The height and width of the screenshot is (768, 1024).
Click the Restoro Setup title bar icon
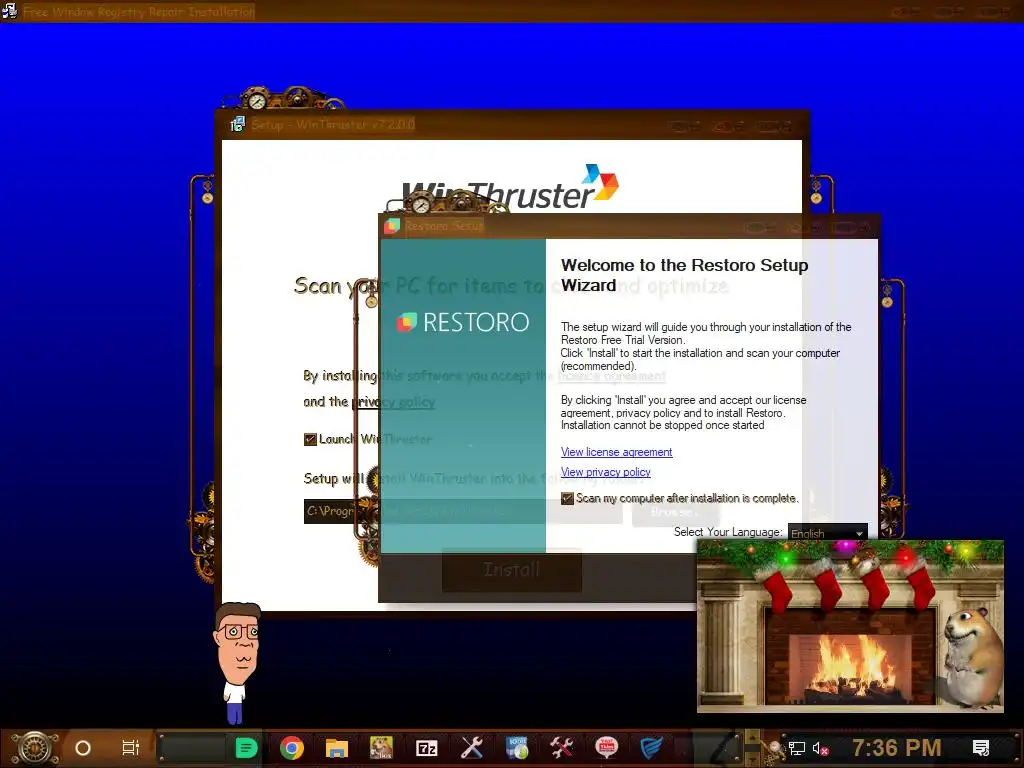click(x=392, y=226)
